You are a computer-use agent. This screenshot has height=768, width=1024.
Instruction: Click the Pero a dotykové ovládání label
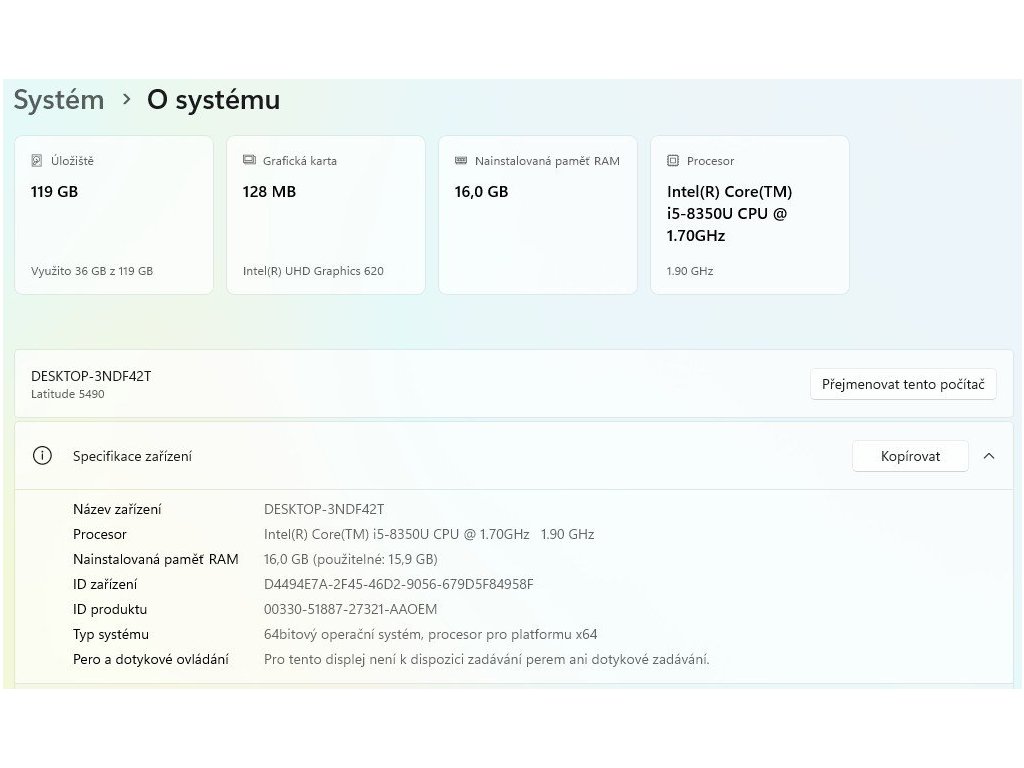pos(151,659)
